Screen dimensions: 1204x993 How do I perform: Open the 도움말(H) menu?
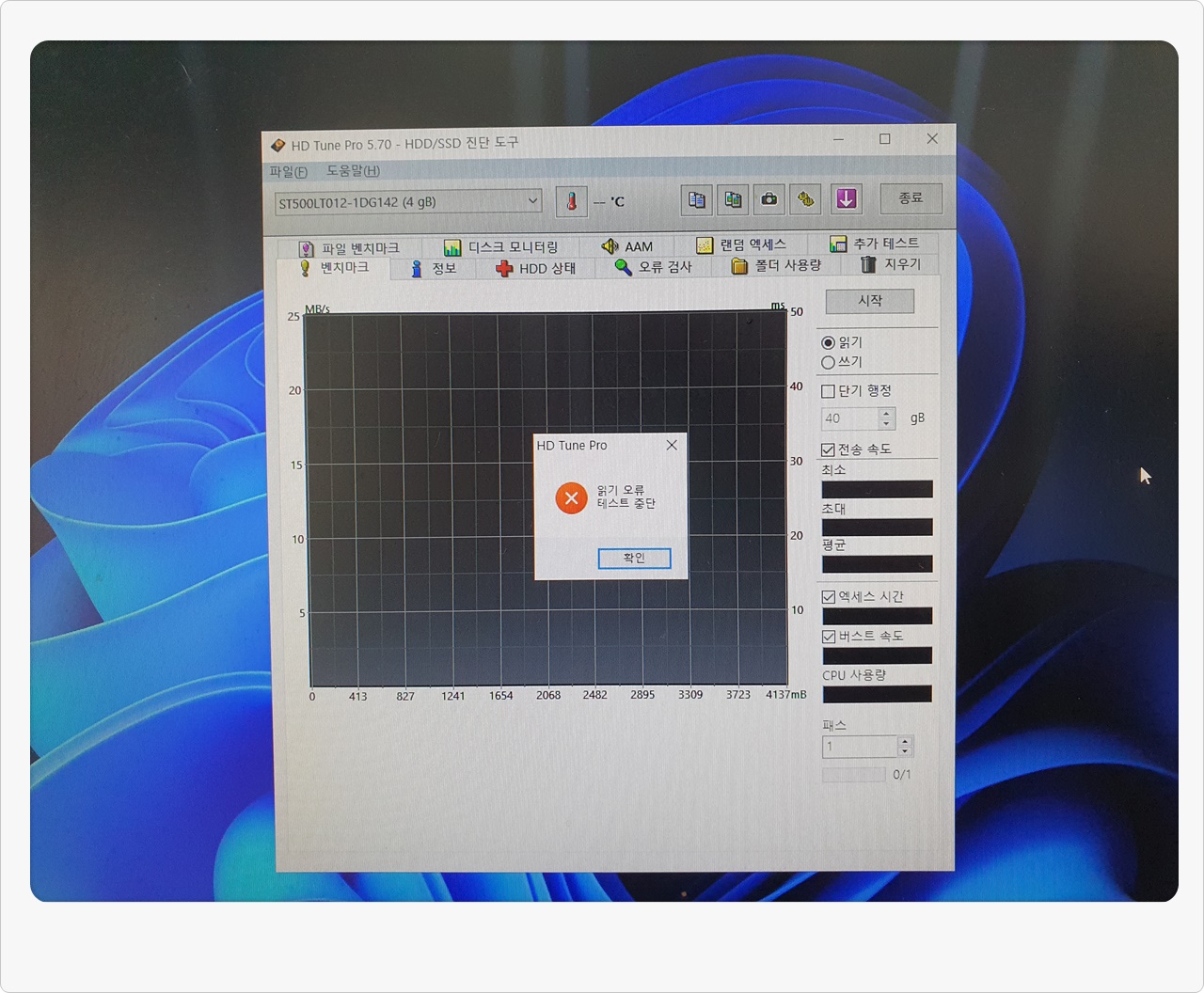354,170
